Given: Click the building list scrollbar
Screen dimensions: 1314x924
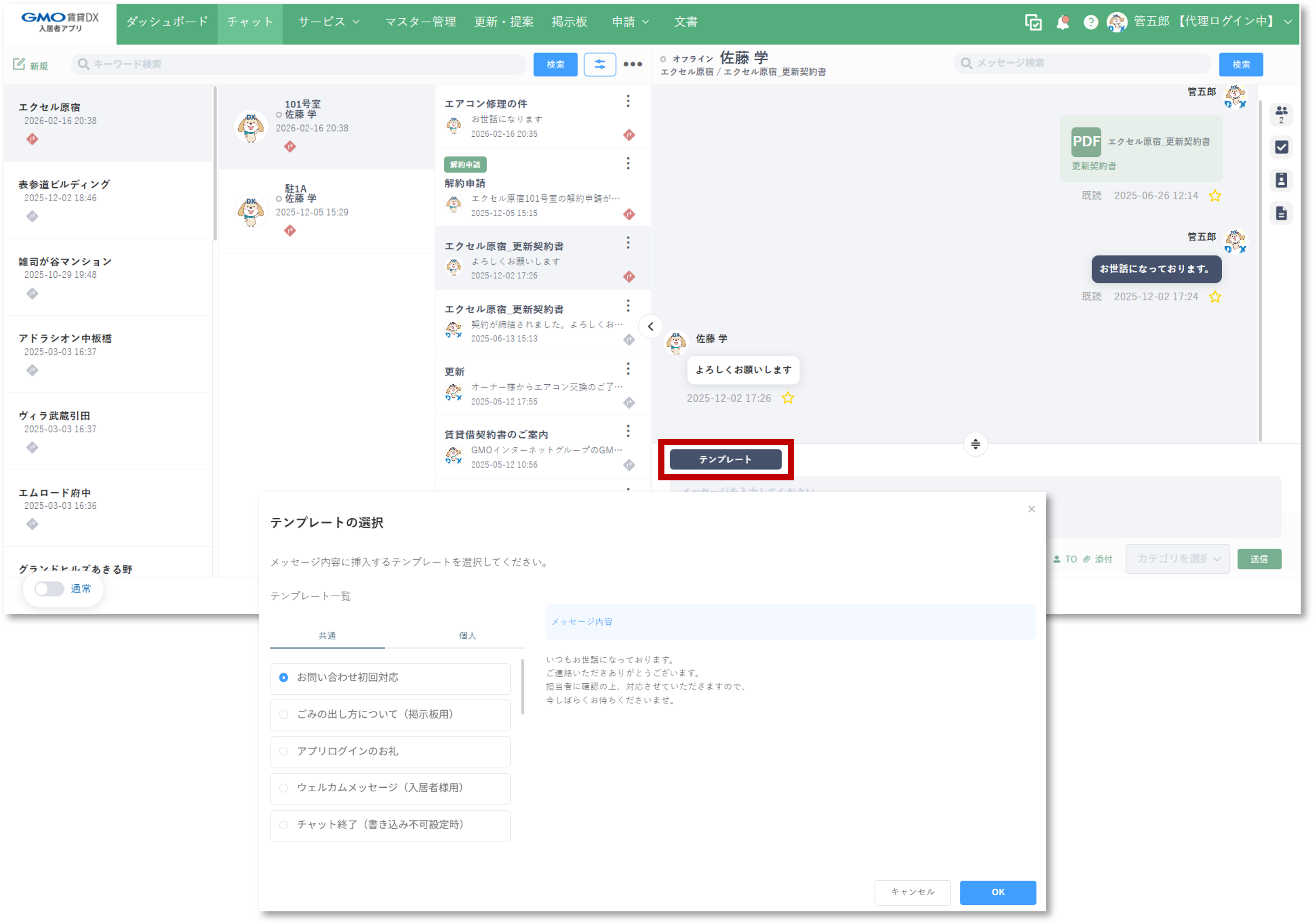Looking at the screenshot, I should point(215,163).
